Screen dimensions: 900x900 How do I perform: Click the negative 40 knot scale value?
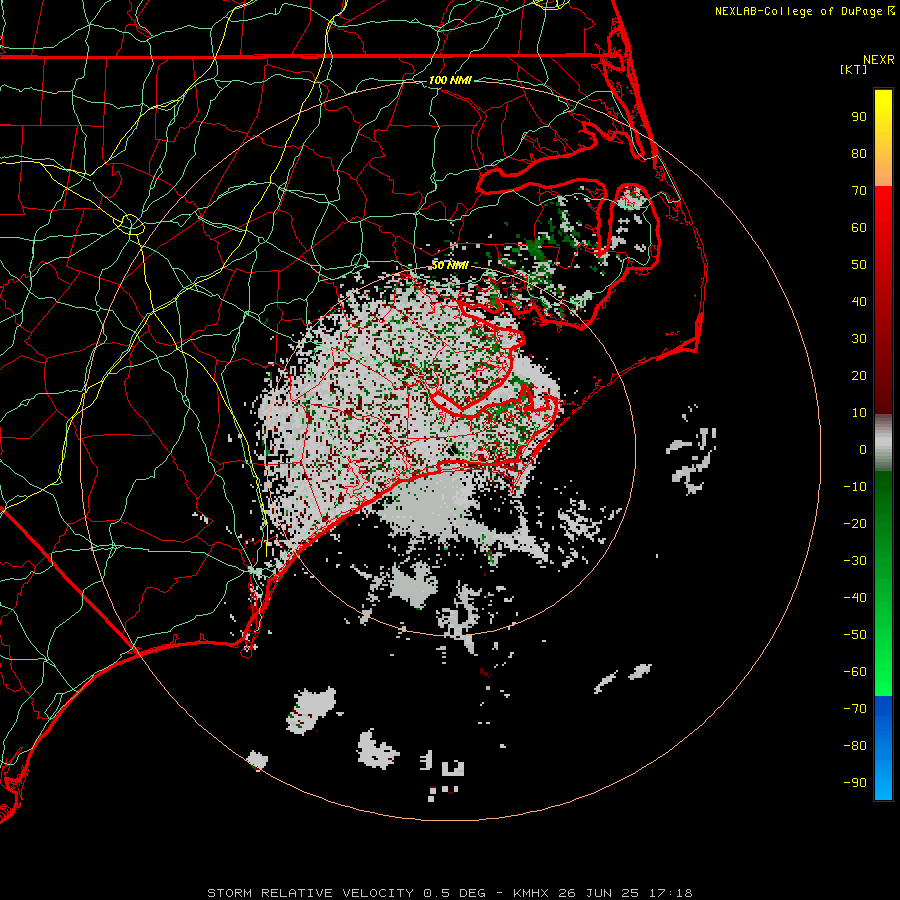click(855, 598)
